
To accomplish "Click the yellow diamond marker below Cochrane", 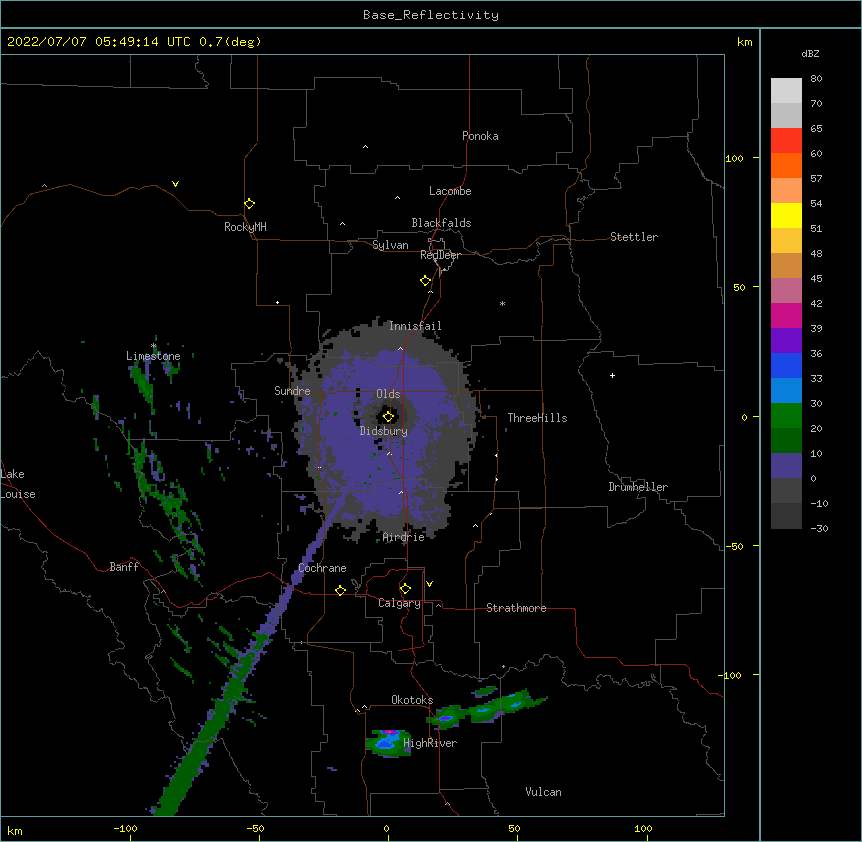I will (x=340, y=590).
